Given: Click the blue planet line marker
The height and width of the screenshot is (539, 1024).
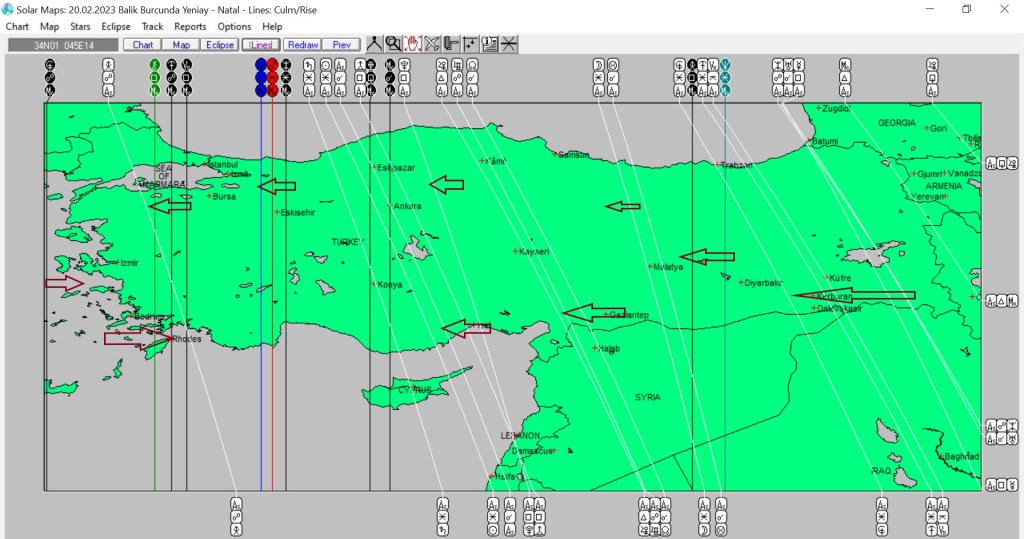Looking at the screenshot, I should pos(261,65).
